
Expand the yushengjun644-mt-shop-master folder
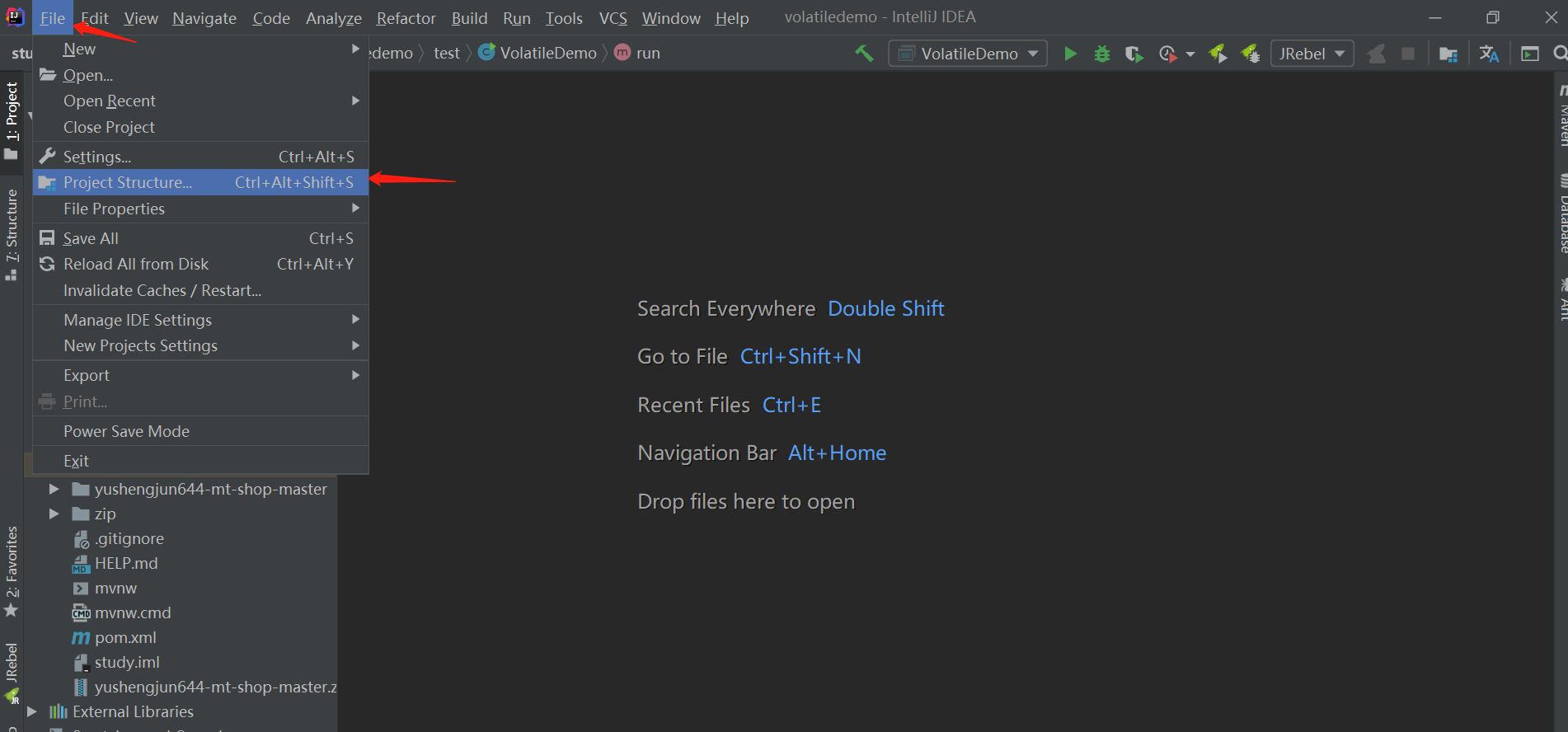pyautogui.click(x=54, y=489)
